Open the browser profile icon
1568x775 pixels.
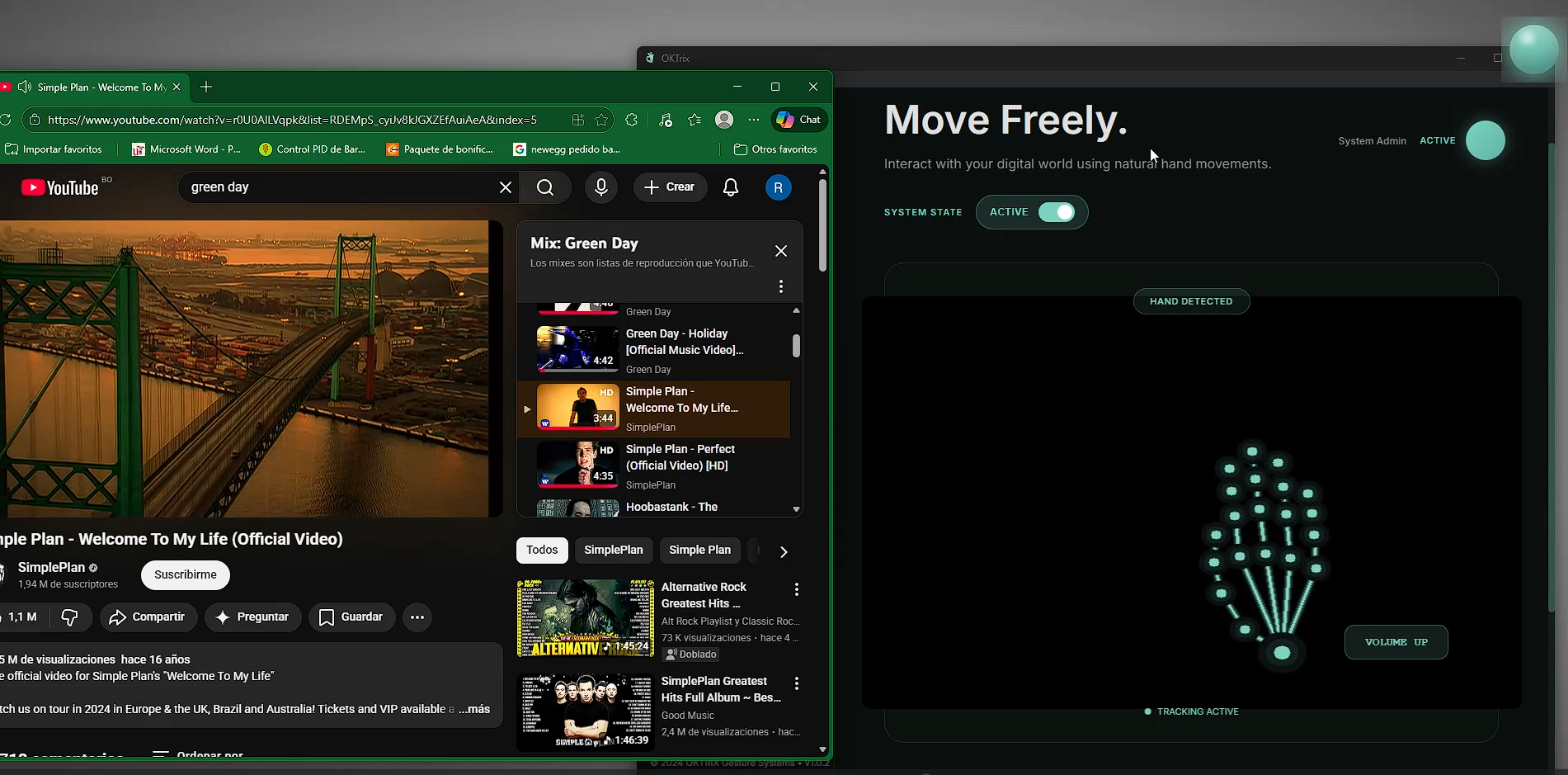[x=724, y=120]
